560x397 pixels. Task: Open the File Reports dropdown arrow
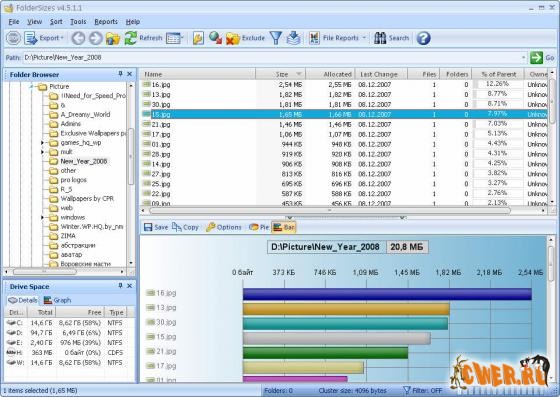pyautogui.click(x=364, y=38)
